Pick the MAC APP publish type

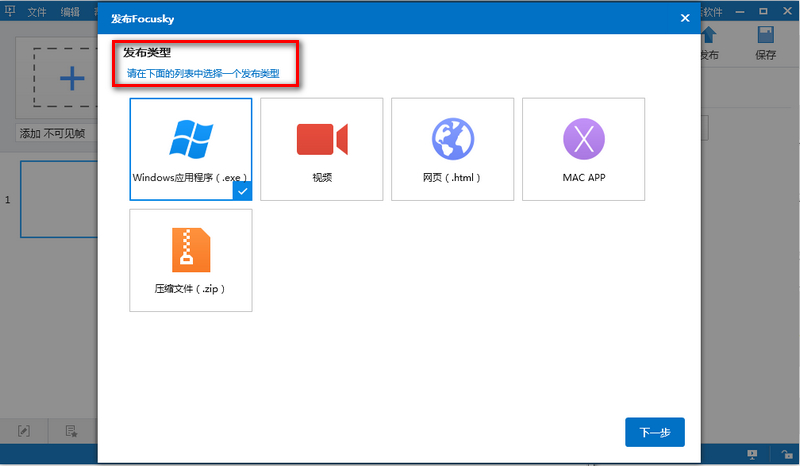(583, 148)
